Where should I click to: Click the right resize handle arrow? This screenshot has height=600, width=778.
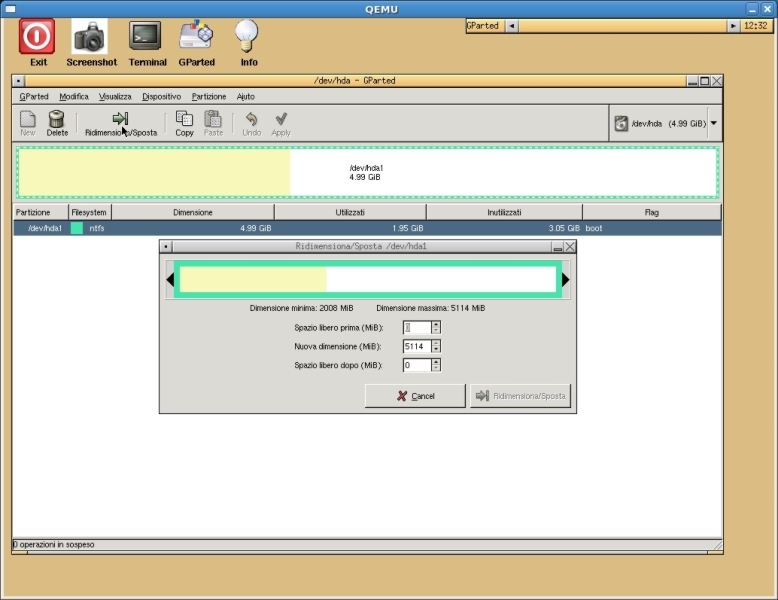coord(566,280)
